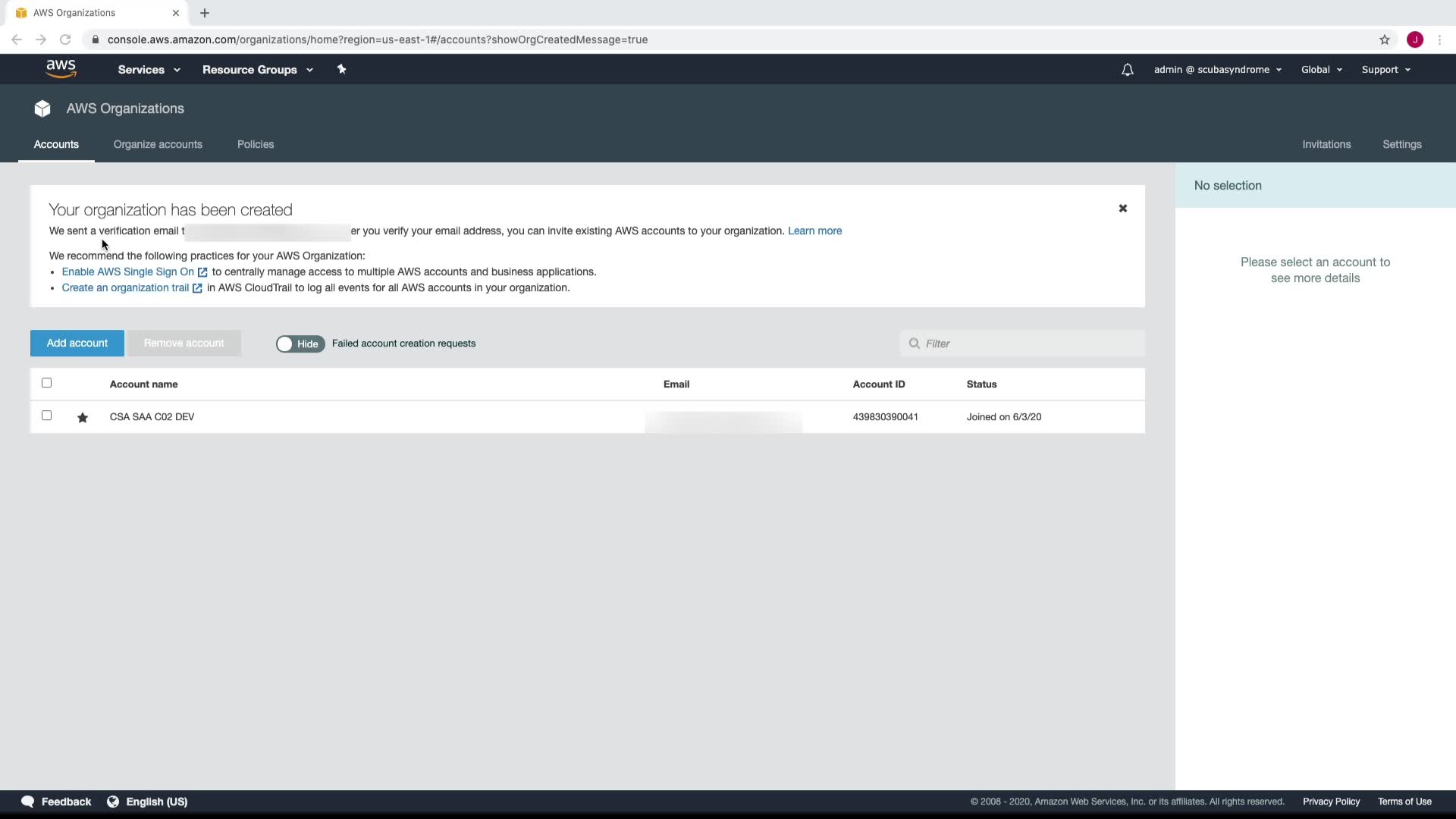Viewport: 1456px width, 819px height.
Task: Open the Resource Groups dropdown
Action: coord(257,70)
